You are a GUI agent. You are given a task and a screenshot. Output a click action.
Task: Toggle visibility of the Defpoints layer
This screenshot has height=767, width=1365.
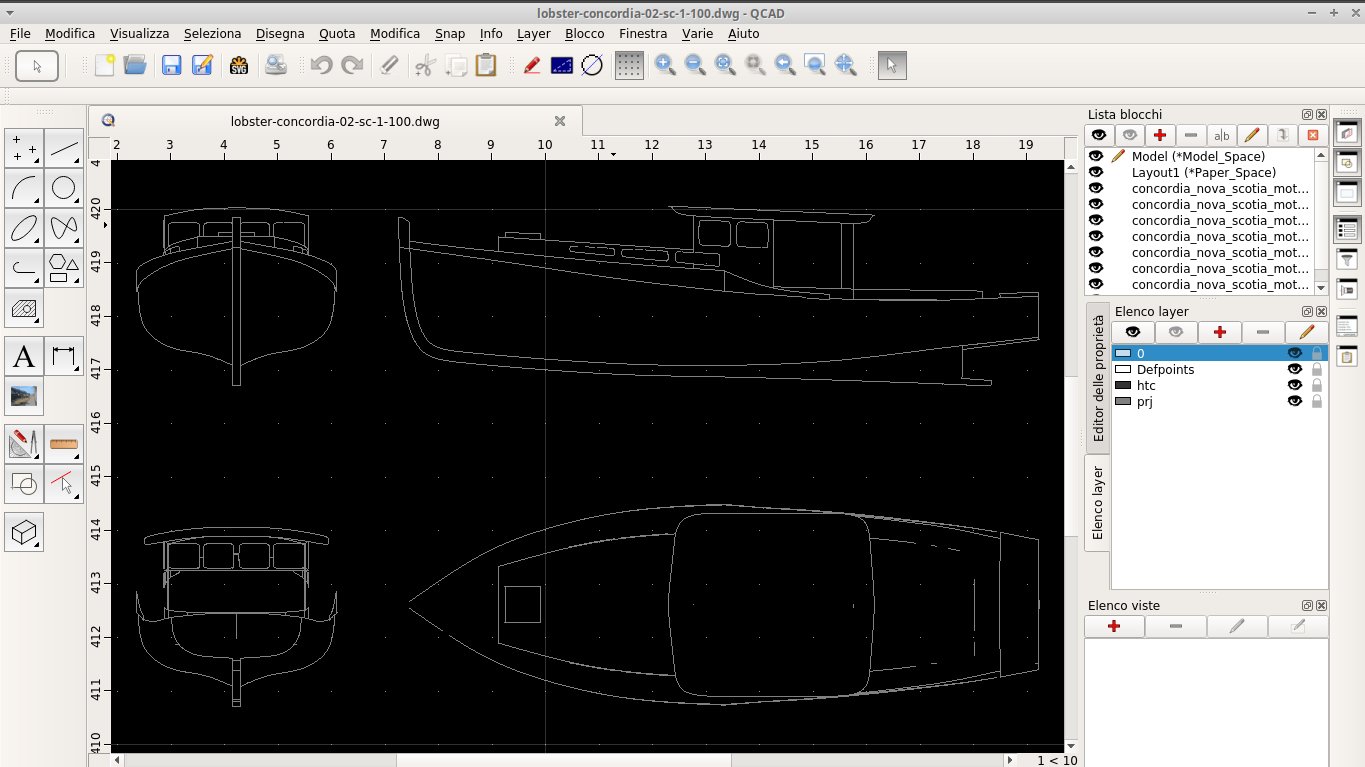pos(1295,369)
